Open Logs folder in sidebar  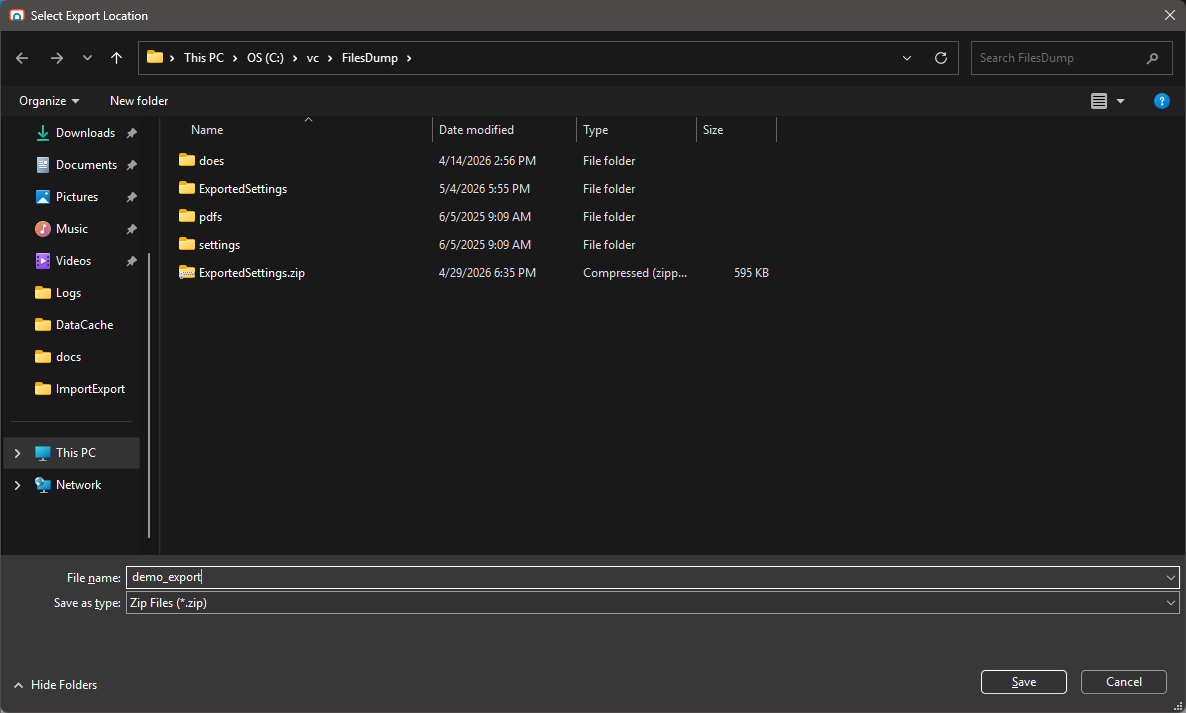(68, 293)
